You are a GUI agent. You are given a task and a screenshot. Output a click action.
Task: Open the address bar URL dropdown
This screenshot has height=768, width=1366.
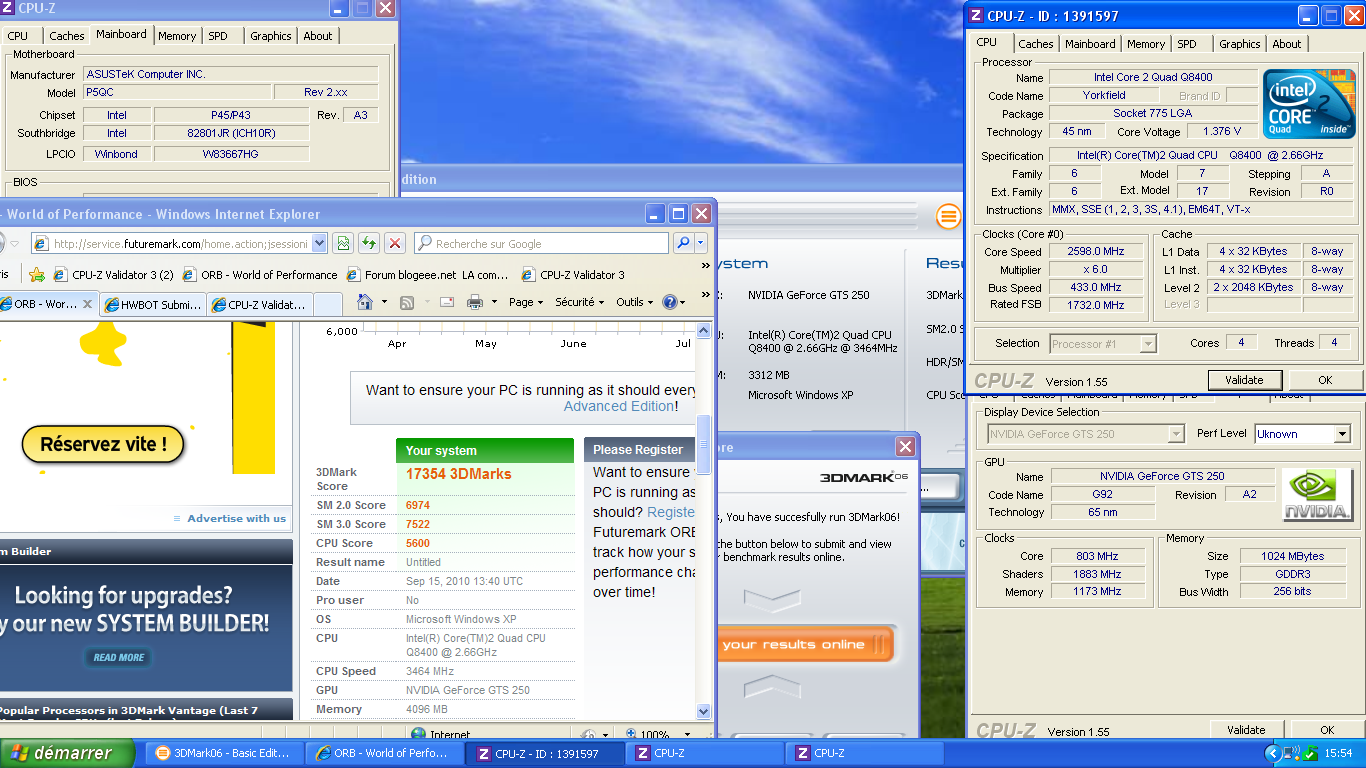point(319,243)
